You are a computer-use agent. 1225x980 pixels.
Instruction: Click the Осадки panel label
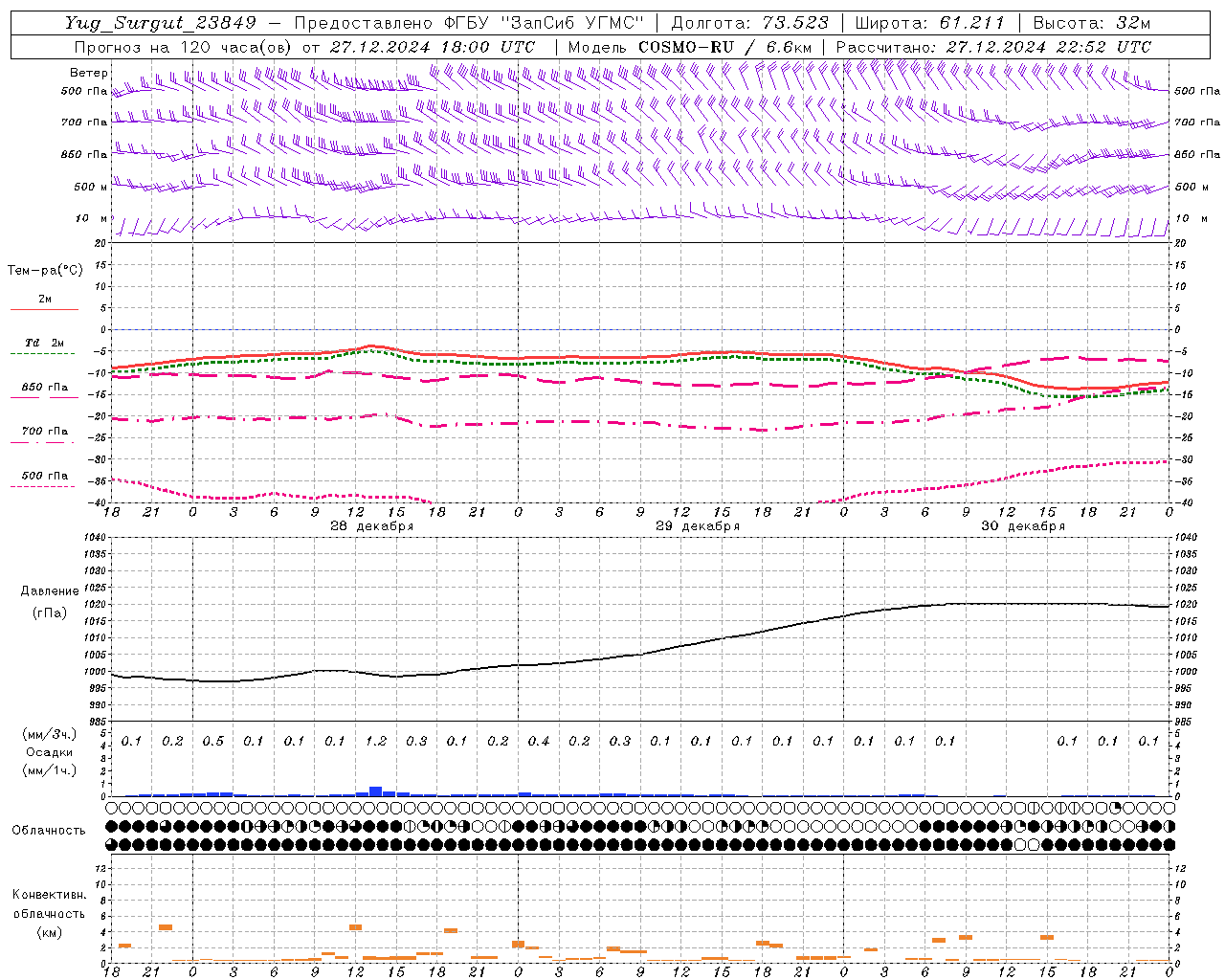point(50,752)
